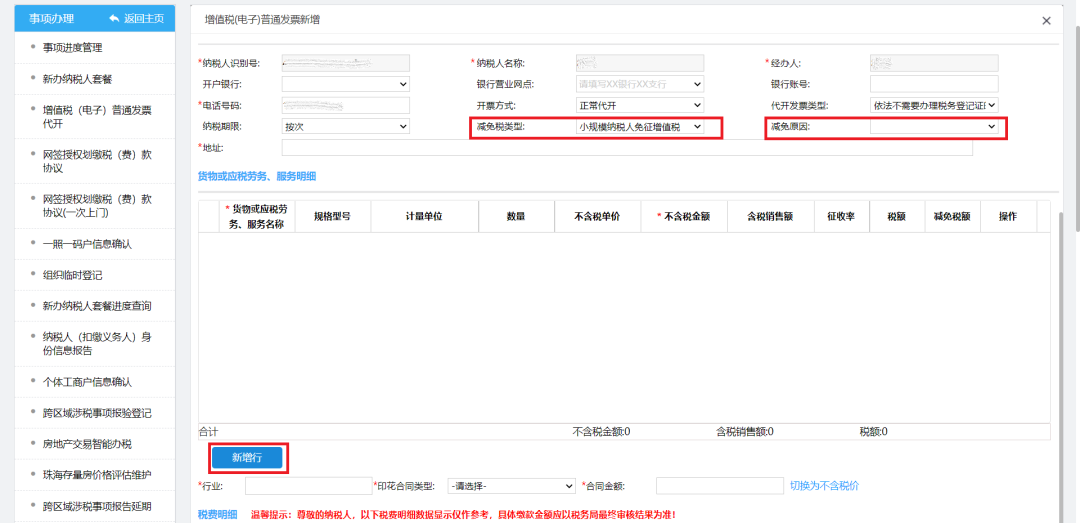
Task: Open 房地产交易智能办税 menu item
Action: click(x=87, y=444)
